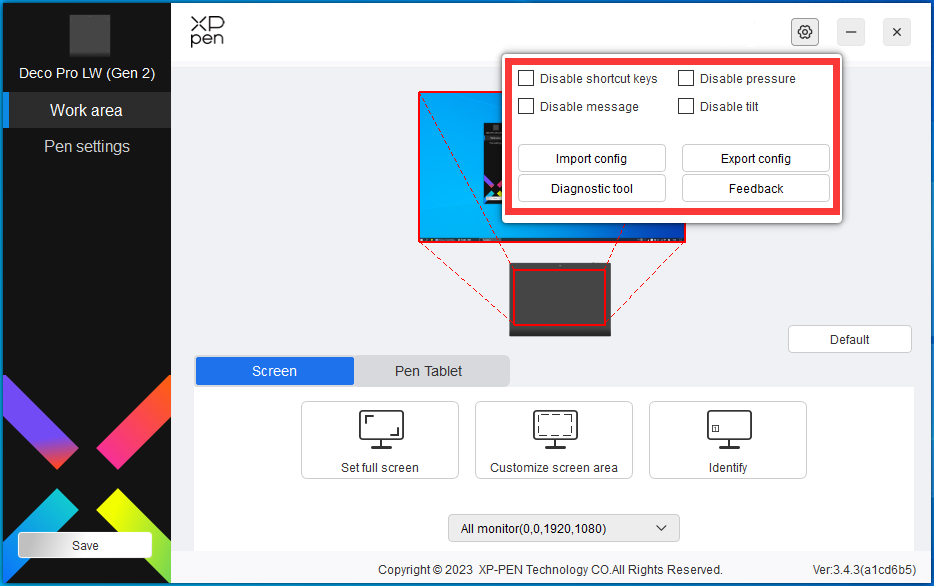Expand the All monitor dropdown
The image size is (934, 586).
[x=563, y=528]
